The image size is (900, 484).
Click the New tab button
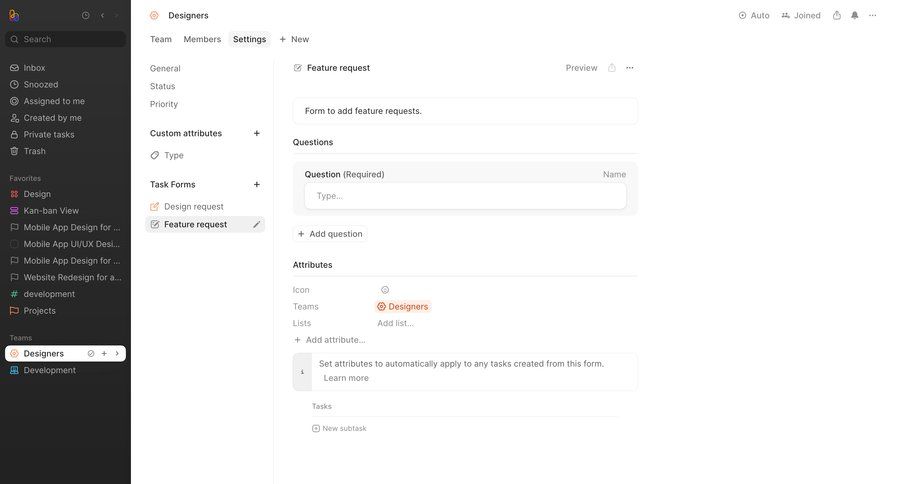tap(294, 39)
